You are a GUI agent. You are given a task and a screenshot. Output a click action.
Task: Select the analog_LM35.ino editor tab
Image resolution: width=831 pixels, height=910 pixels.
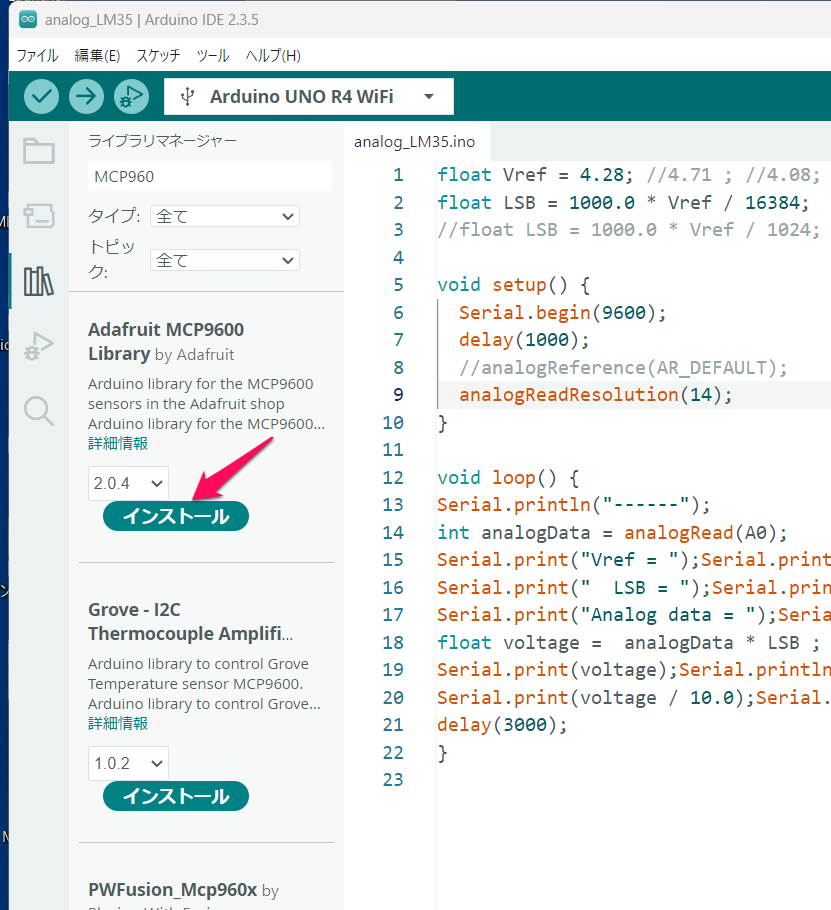(x=415, y=142)
